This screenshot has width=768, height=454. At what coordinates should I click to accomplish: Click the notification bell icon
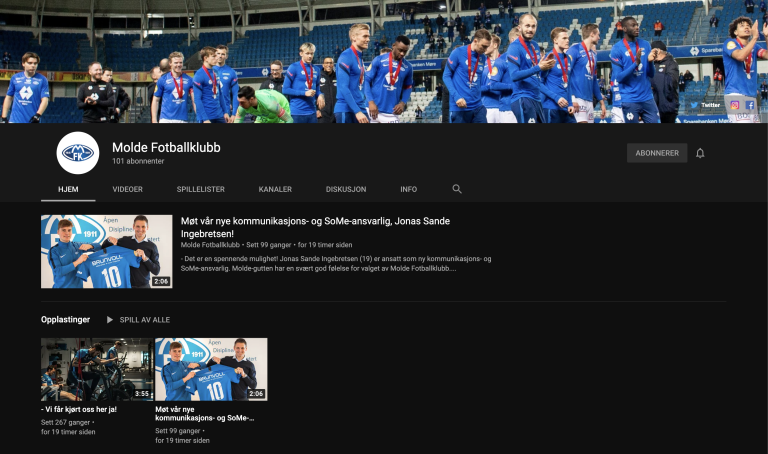700,153
